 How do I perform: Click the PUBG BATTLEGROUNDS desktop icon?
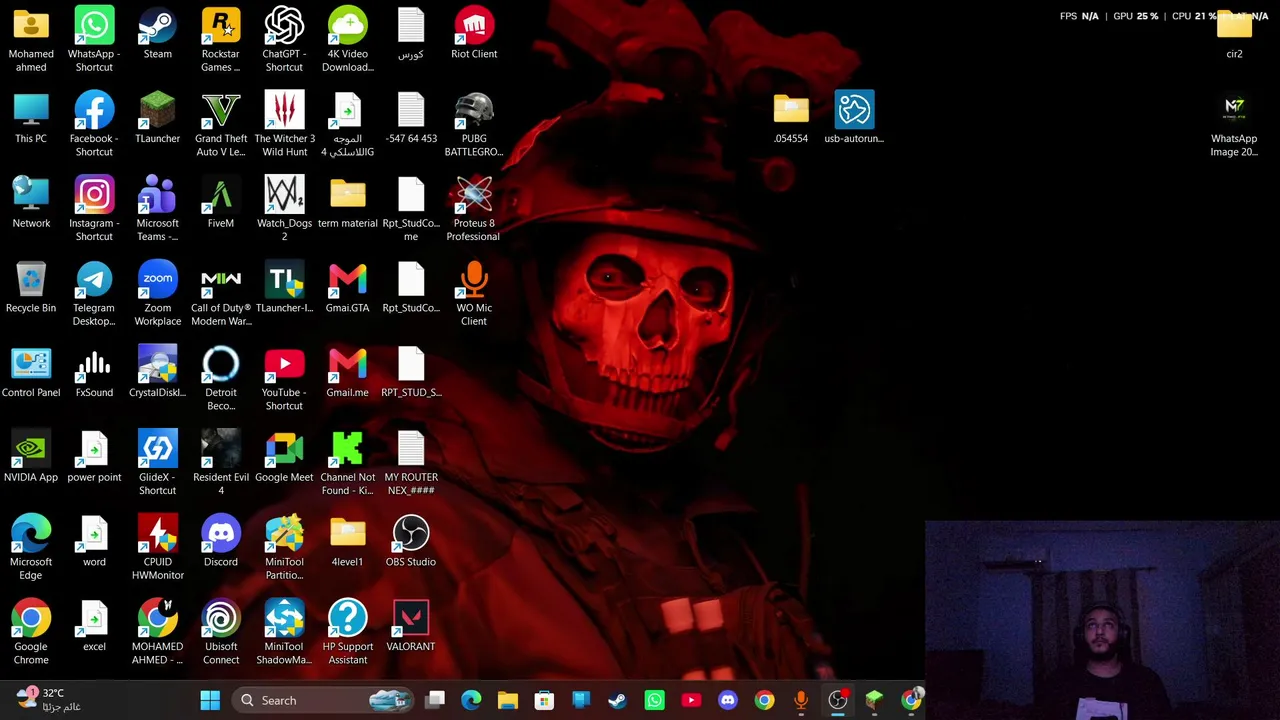click(474, 125)
